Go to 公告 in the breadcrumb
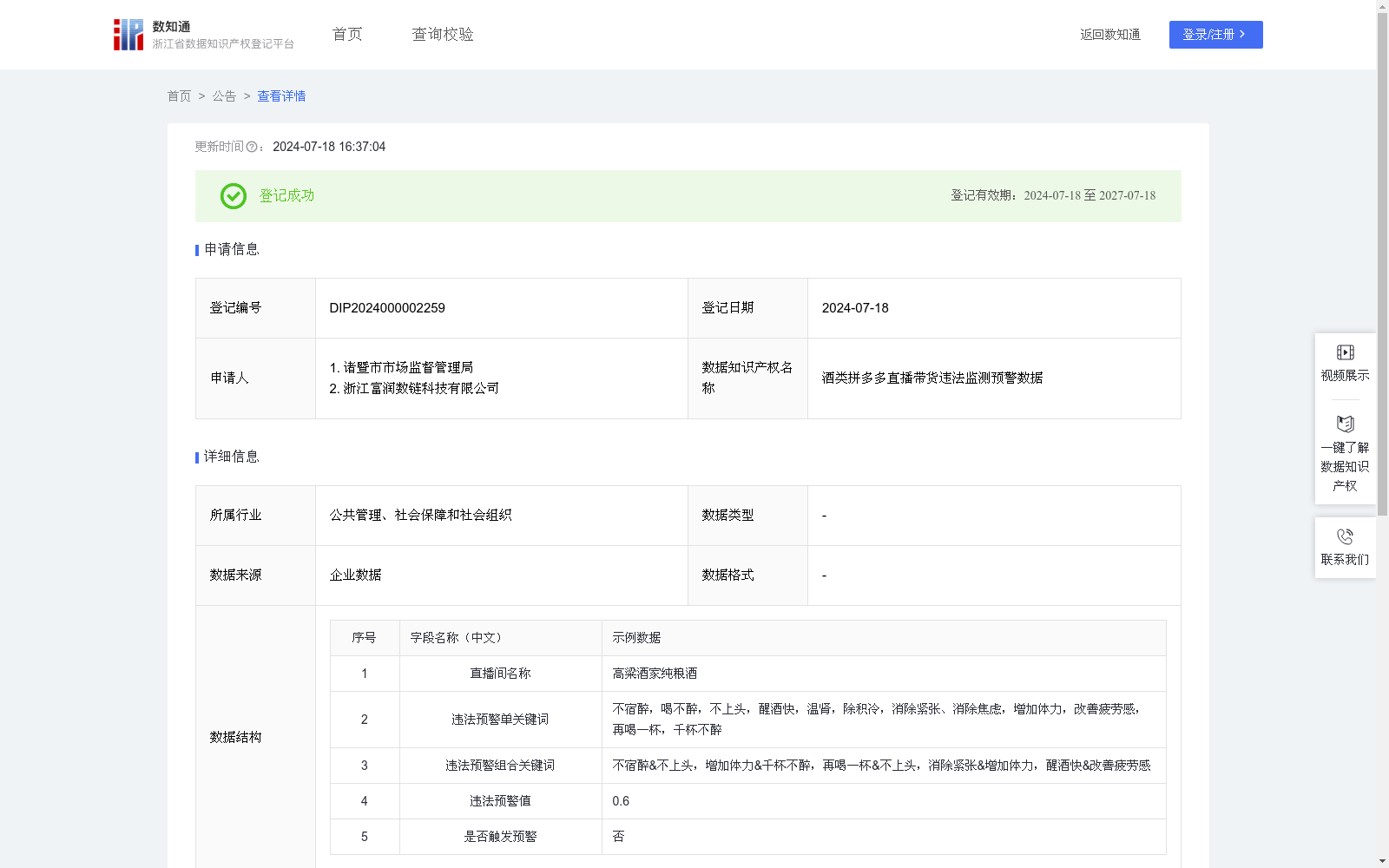 [224, 96]
